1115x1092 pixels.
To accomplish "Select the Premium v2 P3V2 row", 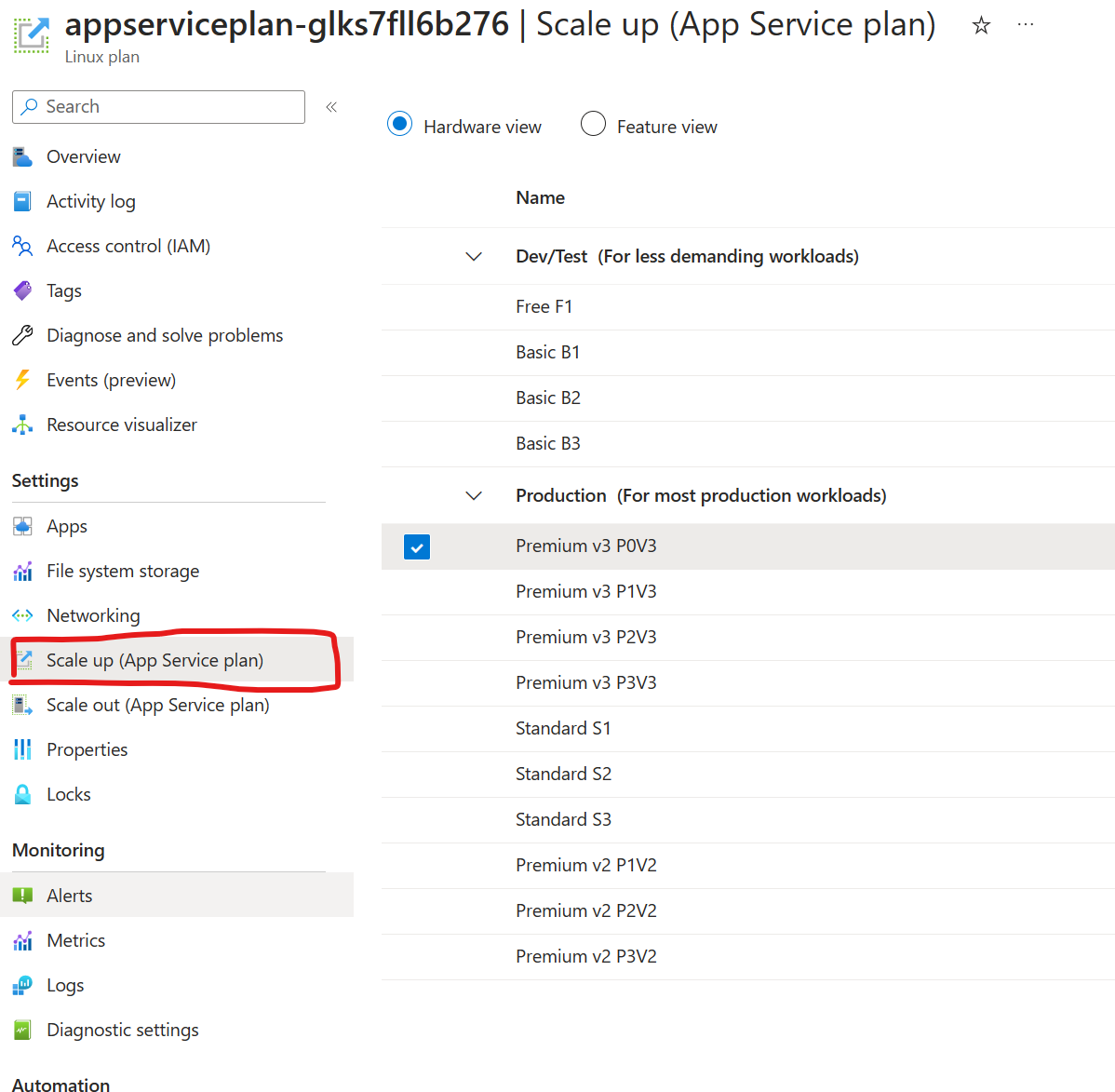I will click(748, 956).
